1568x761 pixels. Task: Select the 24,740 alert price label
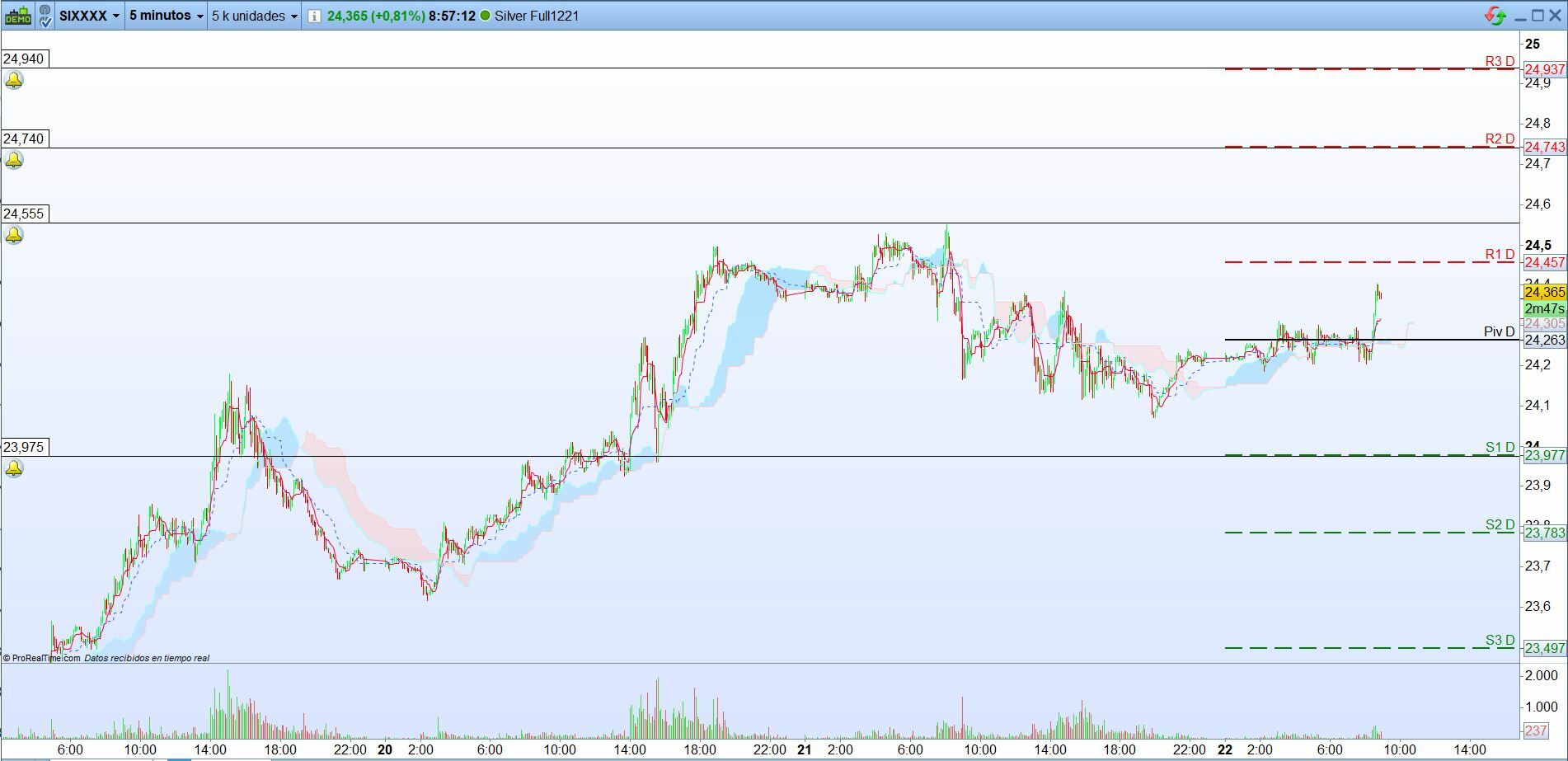24,139
